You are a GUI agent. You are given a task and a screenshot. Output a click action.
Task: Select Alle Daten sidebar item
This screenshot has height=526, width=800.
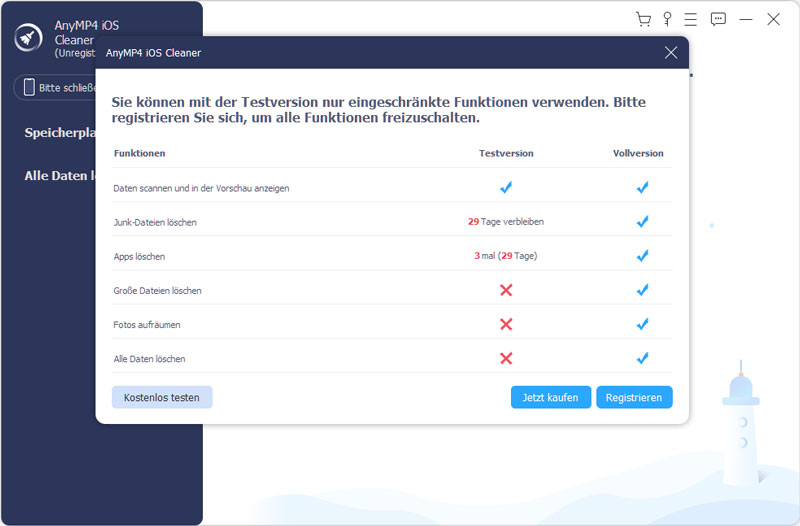[60, 176]
